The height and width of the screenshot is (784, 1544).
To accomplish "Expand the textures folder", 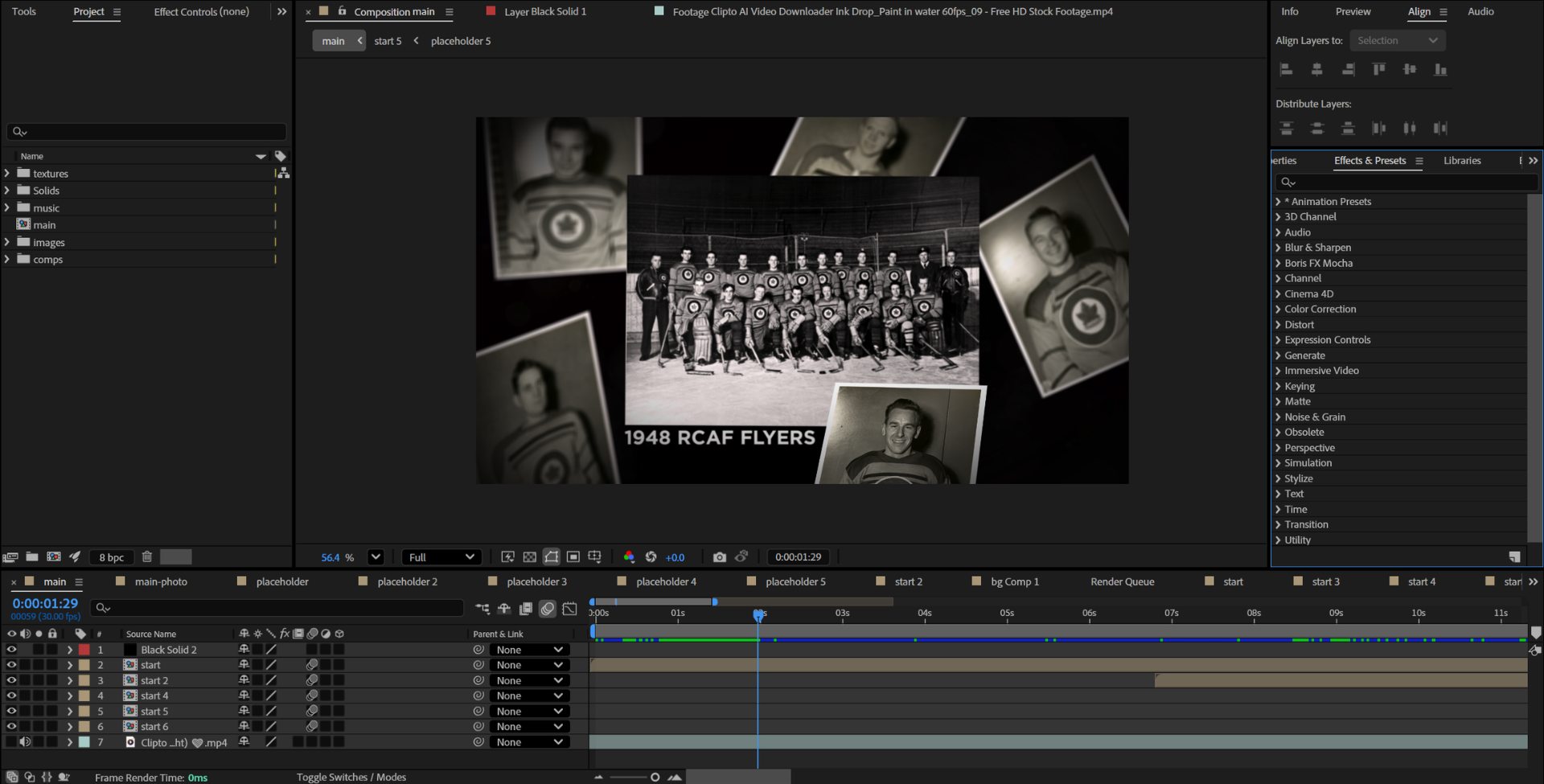I will pos(7,173).
